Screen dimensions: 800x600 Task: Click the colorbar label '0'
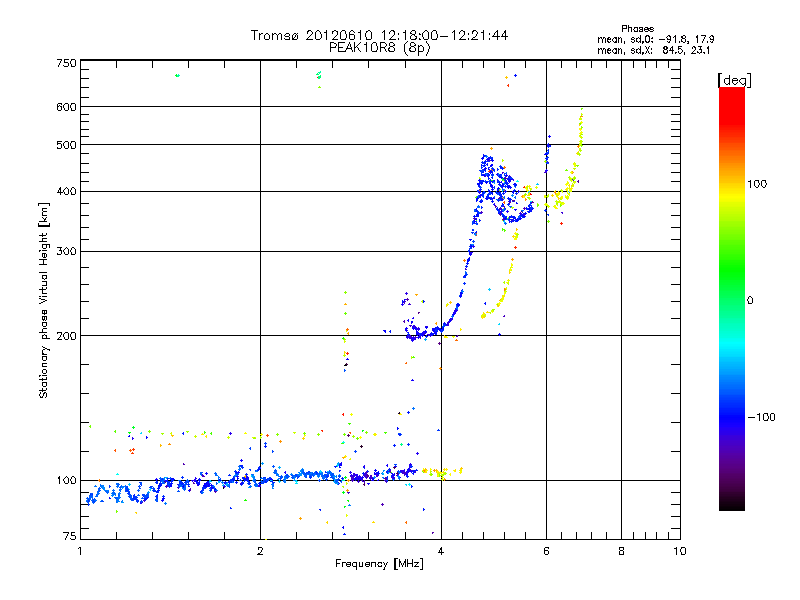pyautogui.click(x=750, y=301)
